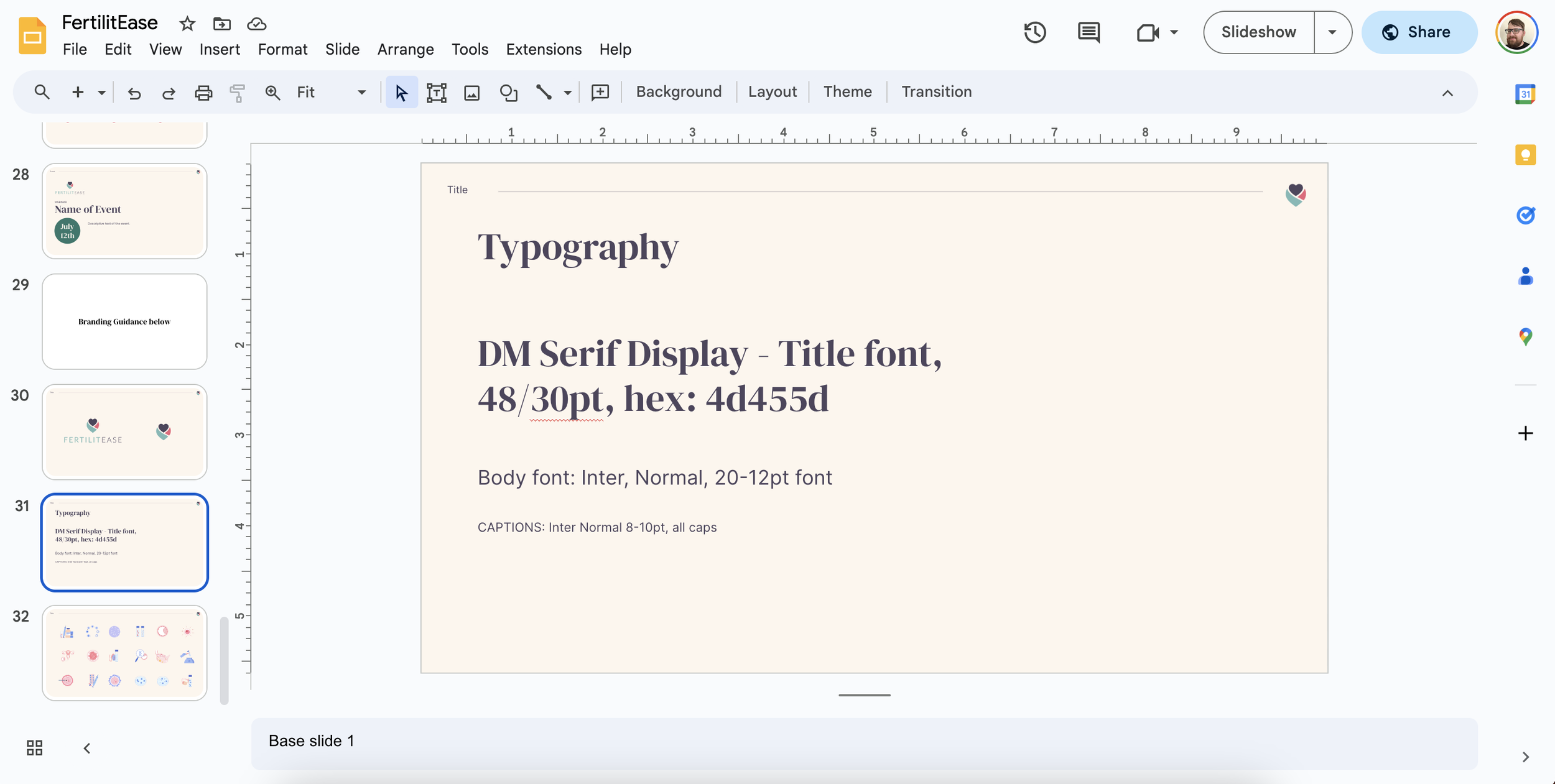1555x784 pixels.
Task: Open the Extensions menu
Action: pyautogui.click(x=544, y=49)
